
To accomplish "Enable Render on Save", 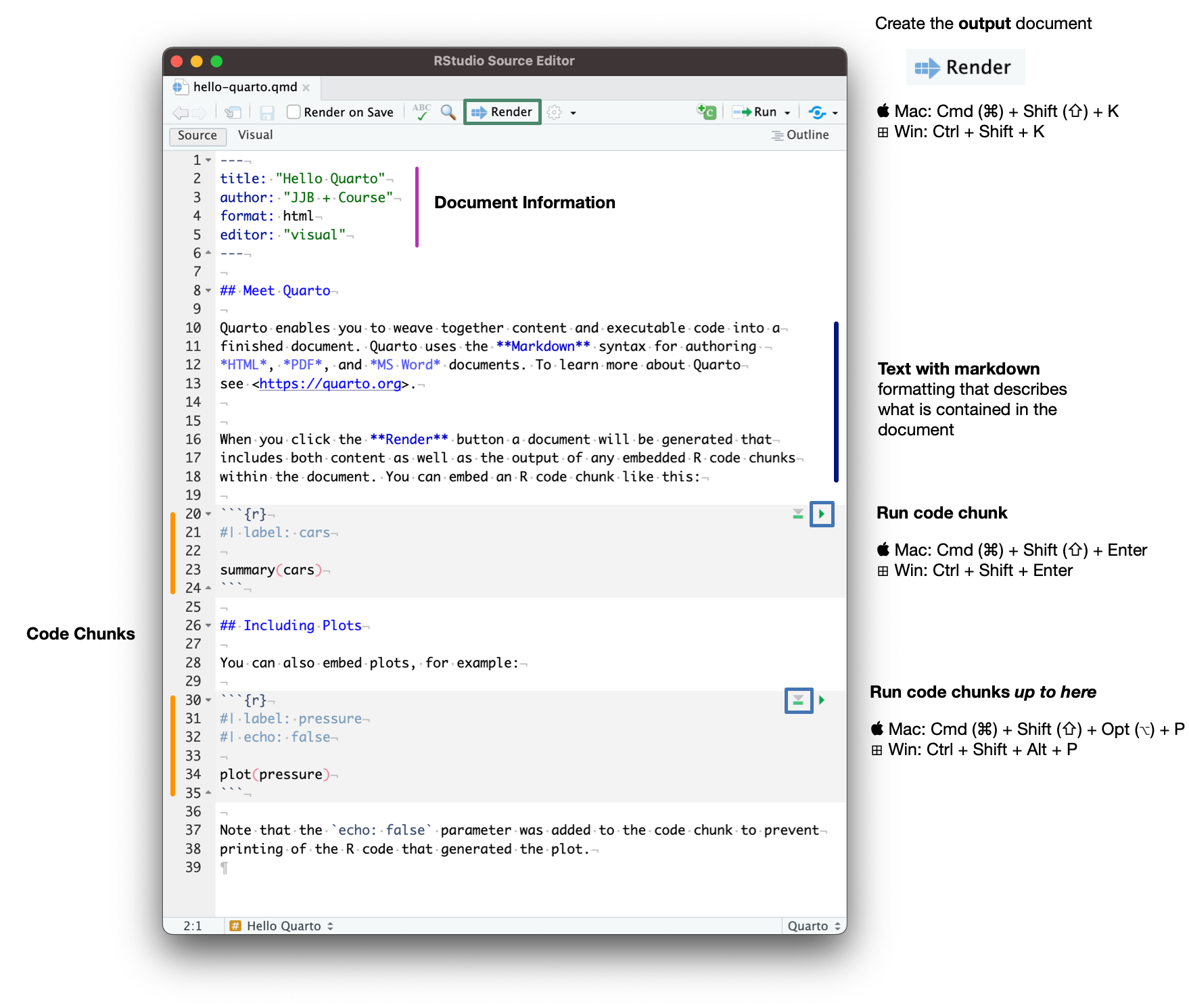I will point(294,112).
